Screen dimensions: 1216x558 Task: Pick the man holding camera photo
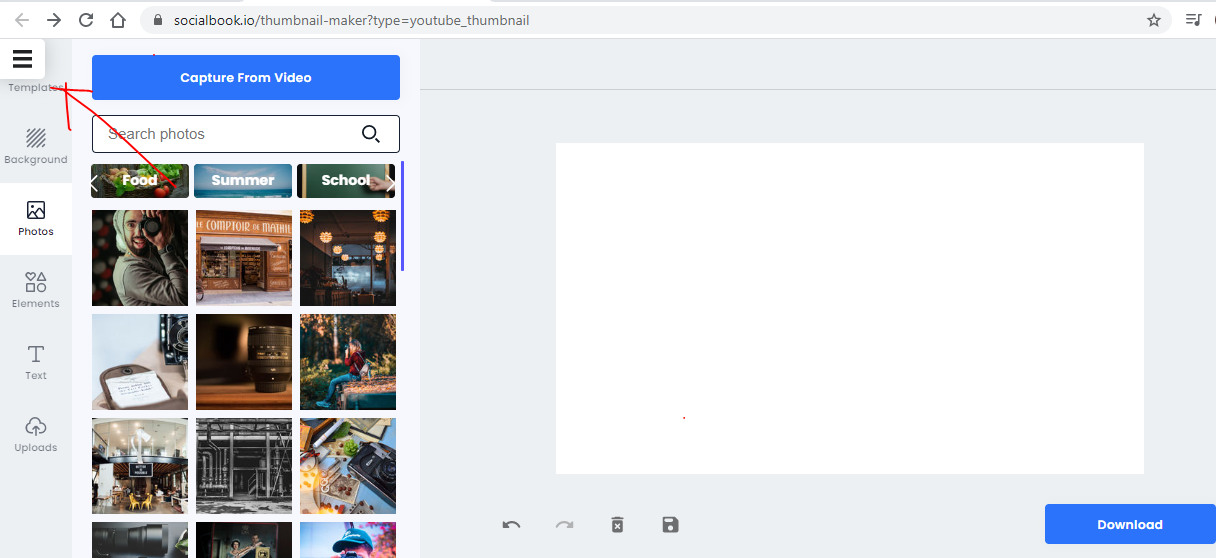coord(140,258)
